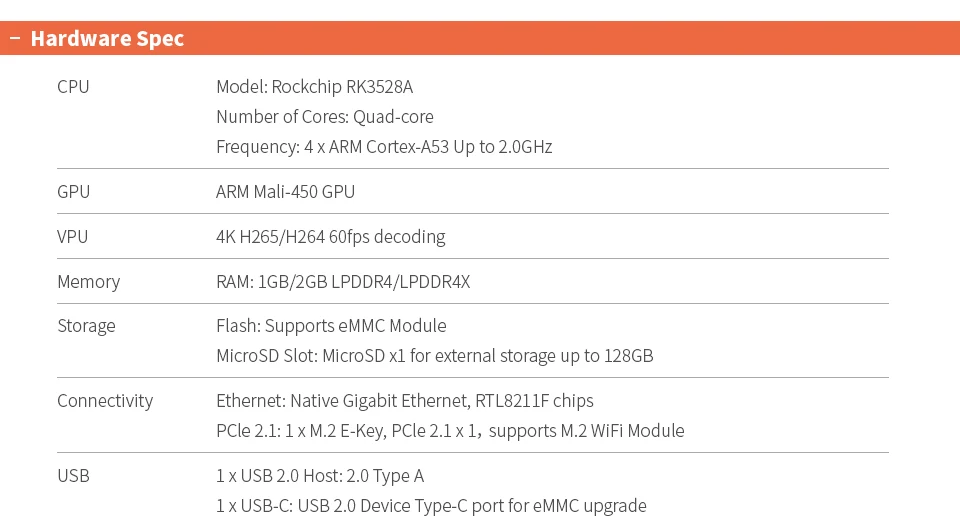This screenshot has height=519, width=960.
Task: Select the Frequency ARM Cortex-A53 line
Action: 384,147
